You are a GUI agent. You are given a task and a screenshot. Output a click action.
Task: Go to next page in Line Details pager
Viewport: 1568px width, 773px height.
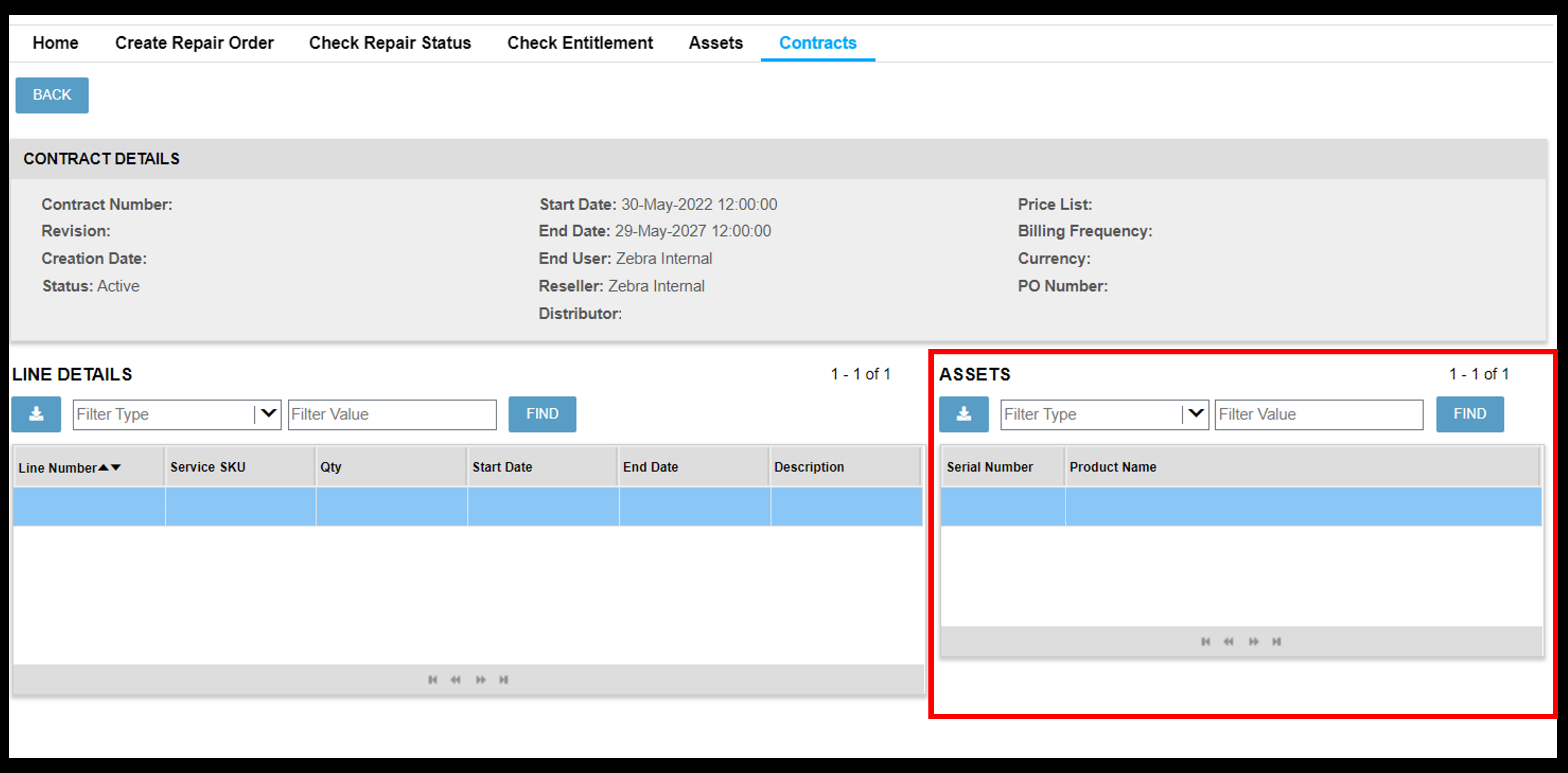coord(481,679)
